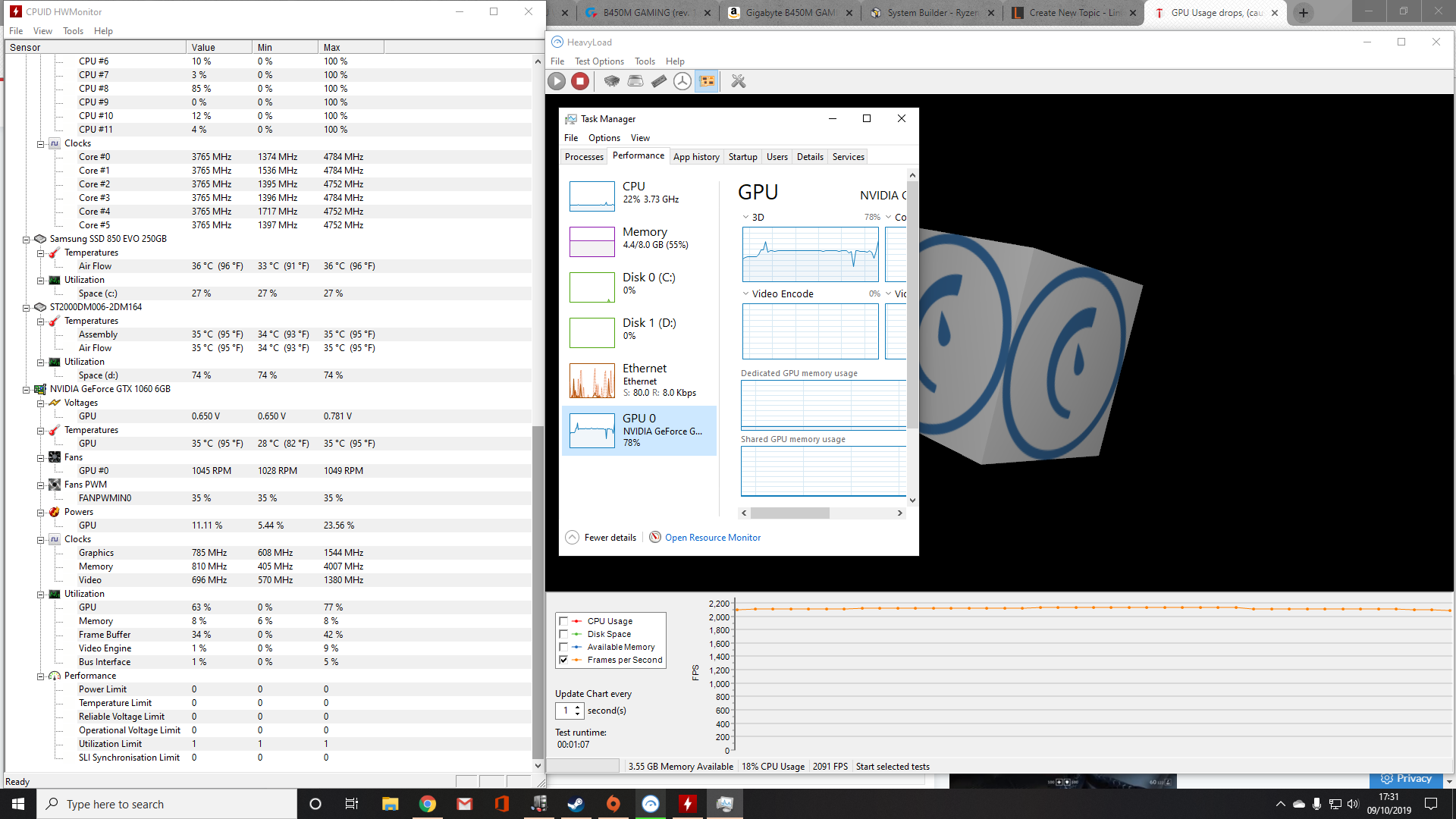Click the update interval seconds field
This screenshot has height=819, width=1456.
coord(566,711)
